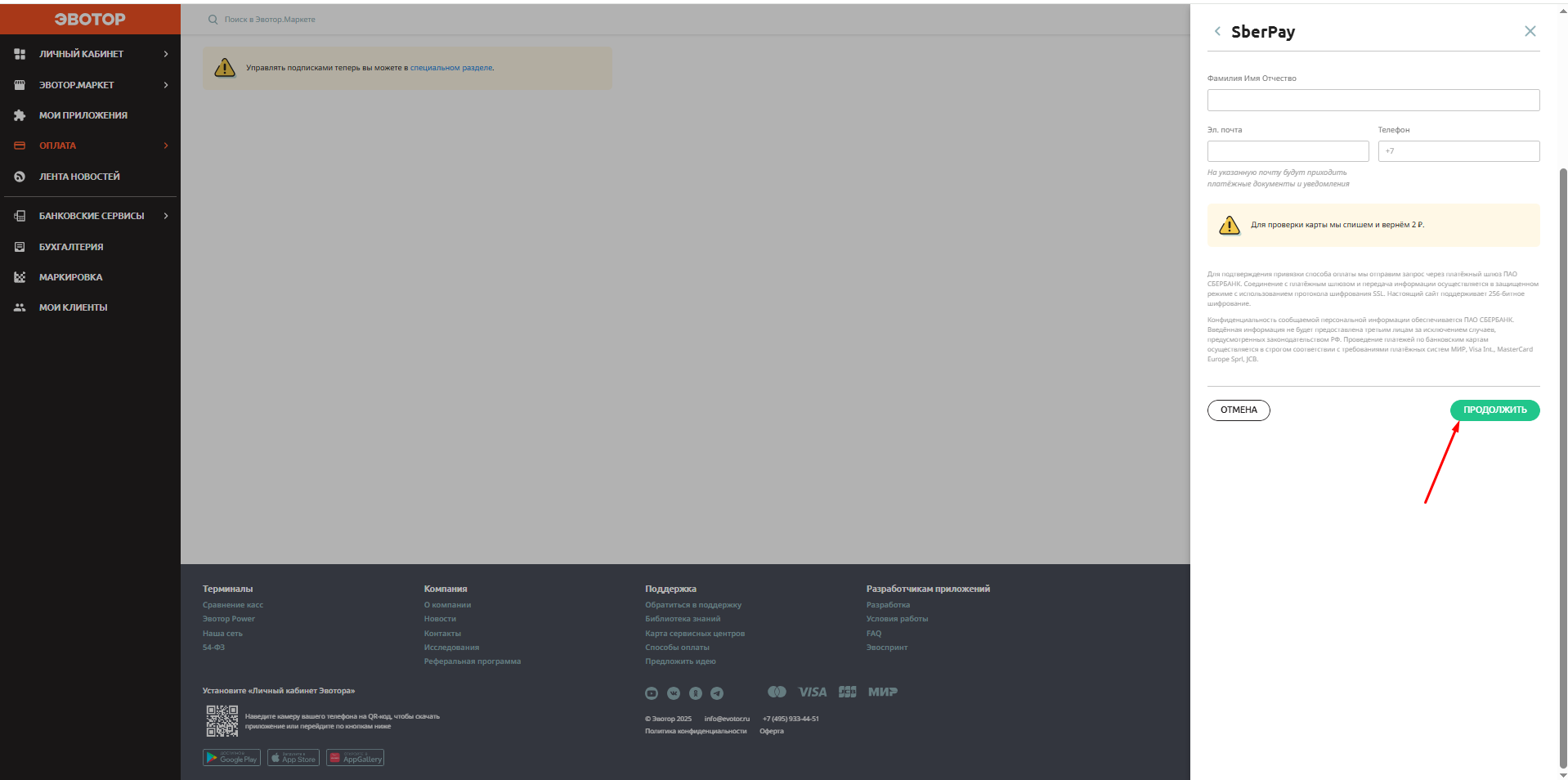Click the ПРОДОЛЖИТЬ button
This screenshot has width=1568, height=780.
(x=1494, y=410)
